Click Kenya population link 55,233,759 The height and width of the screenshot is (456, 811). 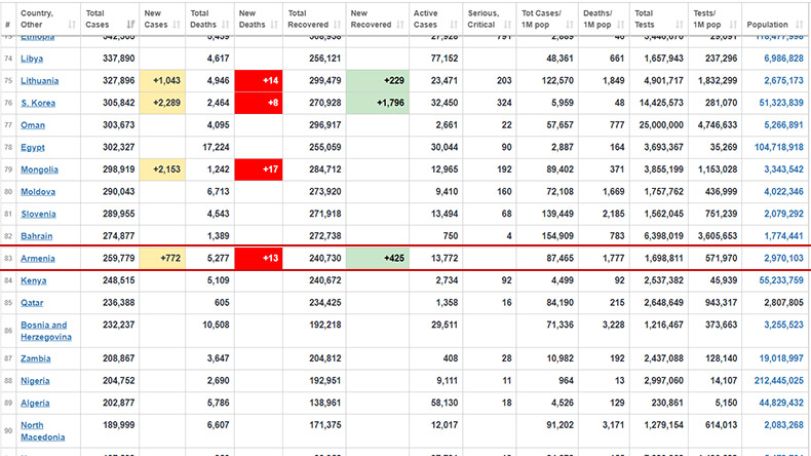pos(781,281)
